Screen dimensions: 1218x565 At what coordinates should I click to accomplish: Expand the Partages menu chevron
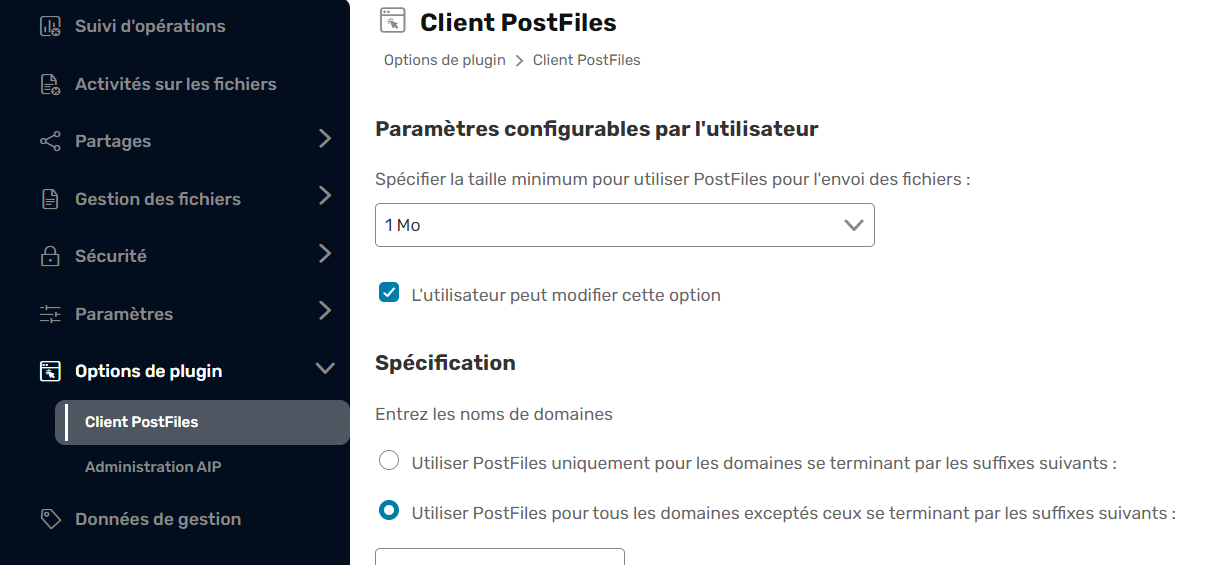[324, 139]
